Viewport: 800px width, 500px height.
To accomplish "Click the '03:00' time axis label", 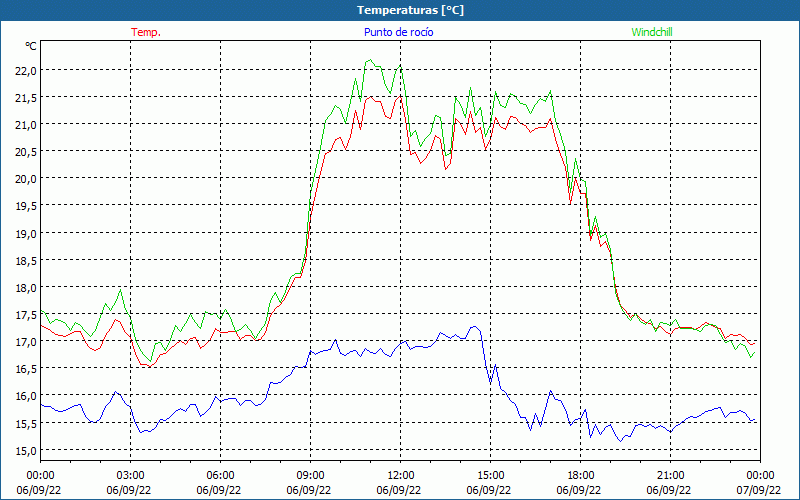I will 130,476.
